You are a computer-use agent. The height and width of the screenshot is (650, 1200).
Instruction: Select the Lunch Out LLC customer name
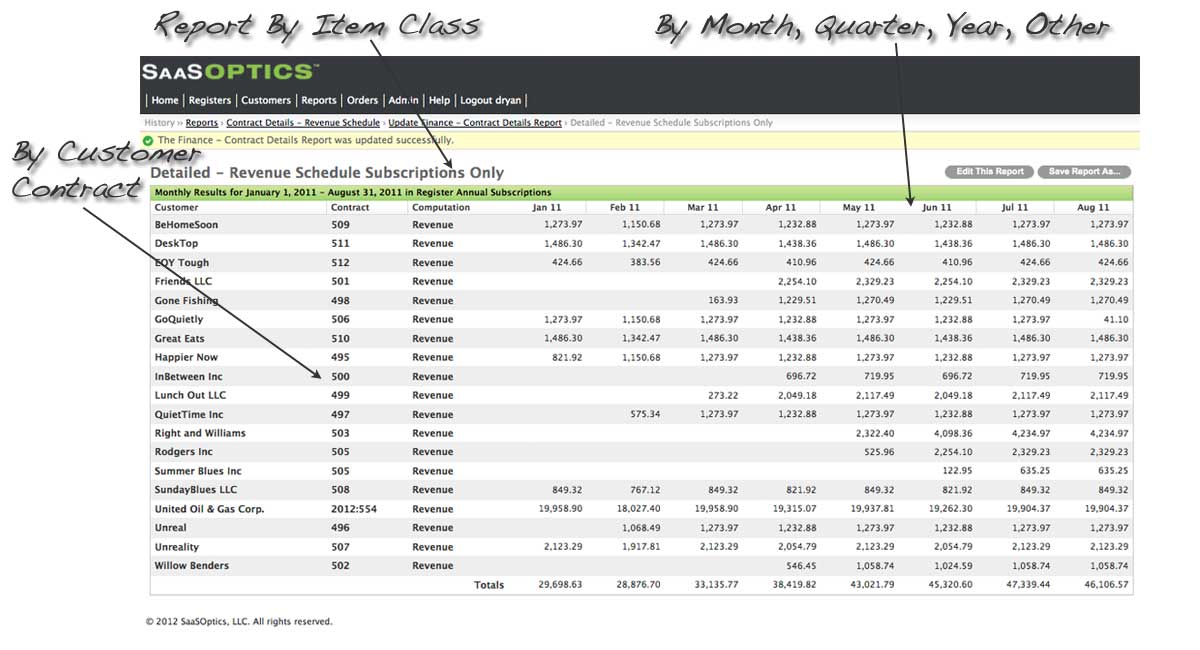[x=190, y=396]
